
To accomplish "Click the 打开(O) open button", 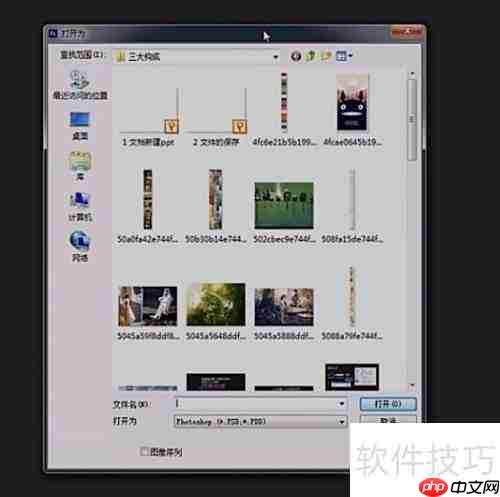I will [388, 404].
